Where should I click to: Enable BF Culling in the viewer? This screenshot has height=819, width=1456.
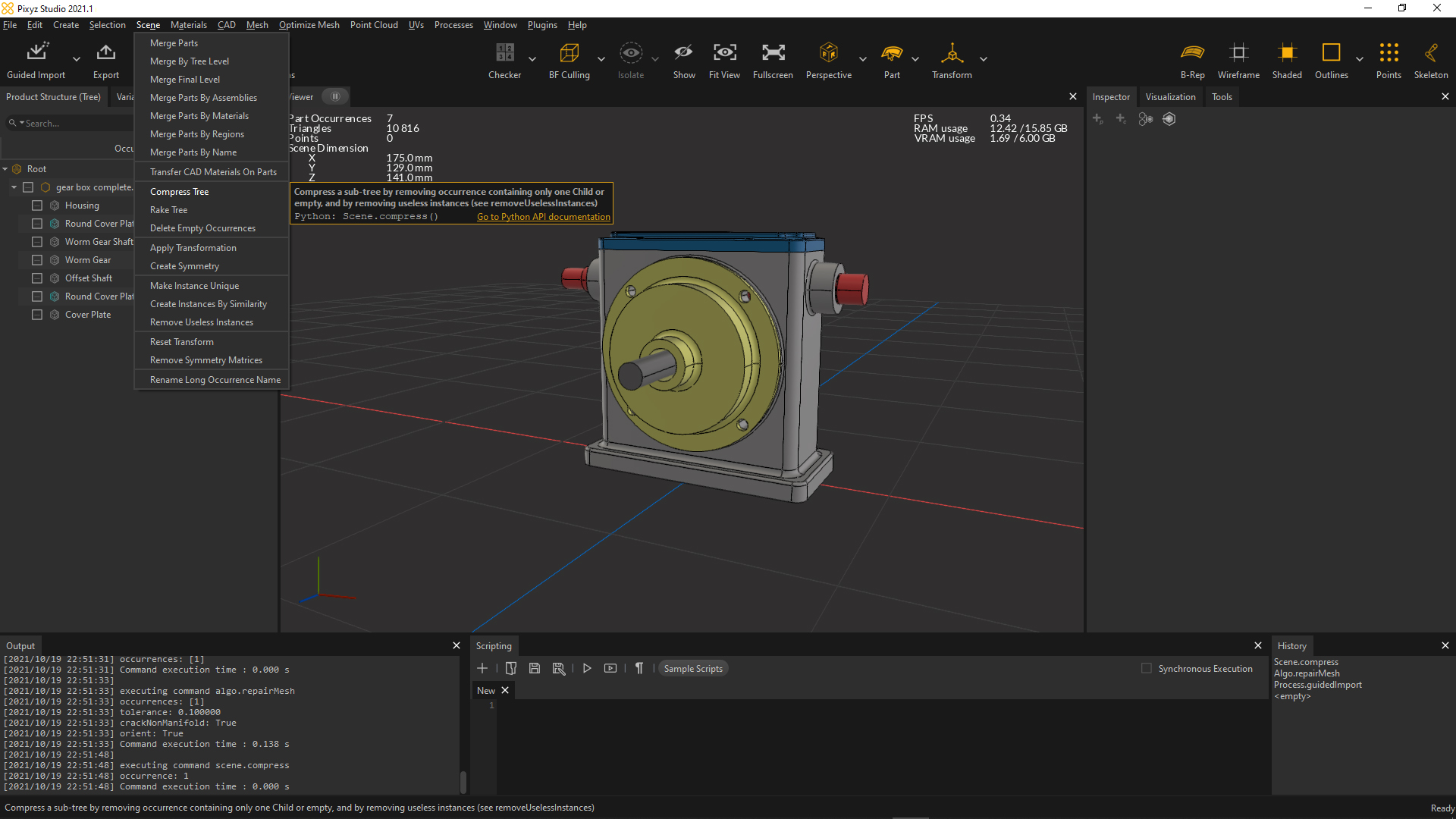(x=570, y=60)
